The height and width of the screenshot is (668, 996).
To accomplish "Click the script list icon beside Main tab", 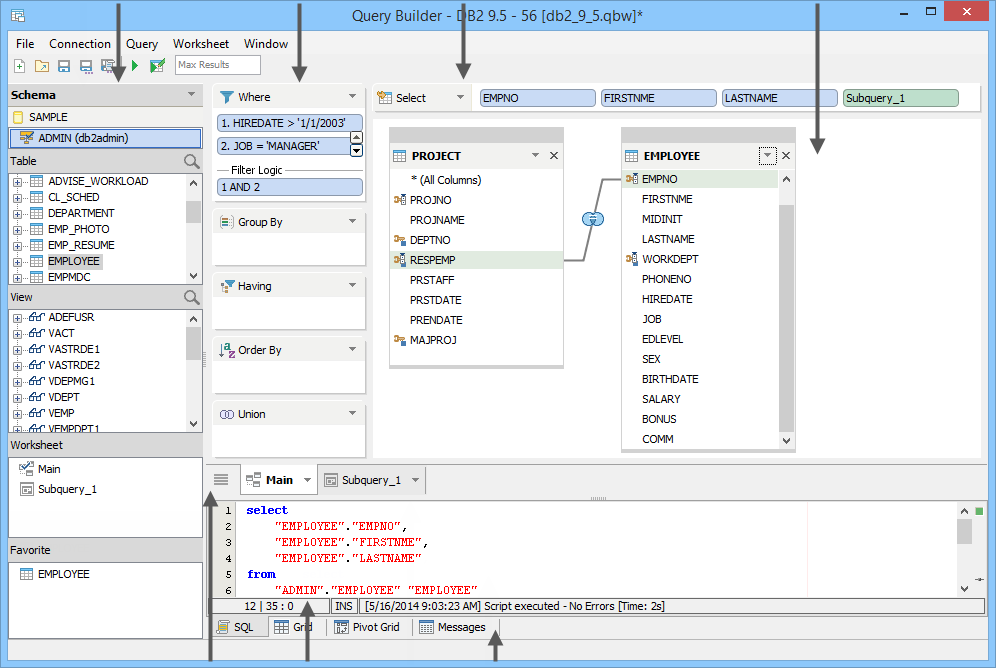I will (221, 479).
